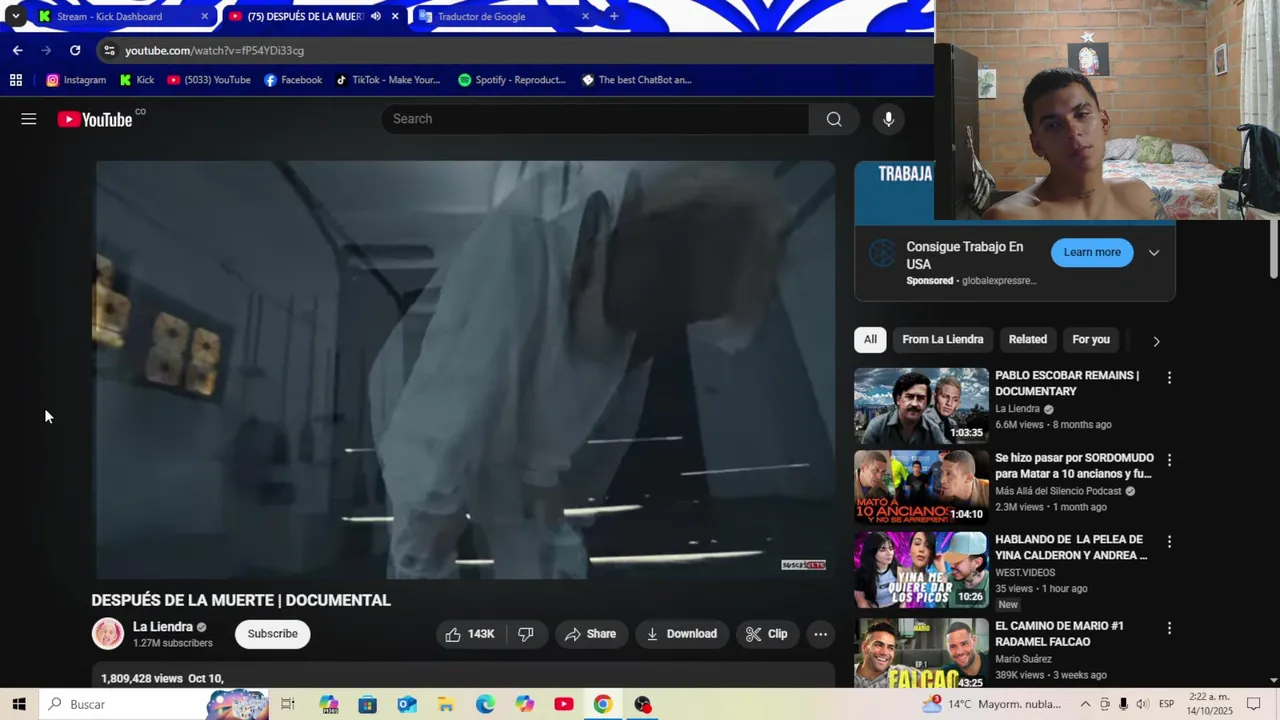Open La Liendra channel avatar
This screenshot has width=1280, height=720.
(x=108, y=634)
